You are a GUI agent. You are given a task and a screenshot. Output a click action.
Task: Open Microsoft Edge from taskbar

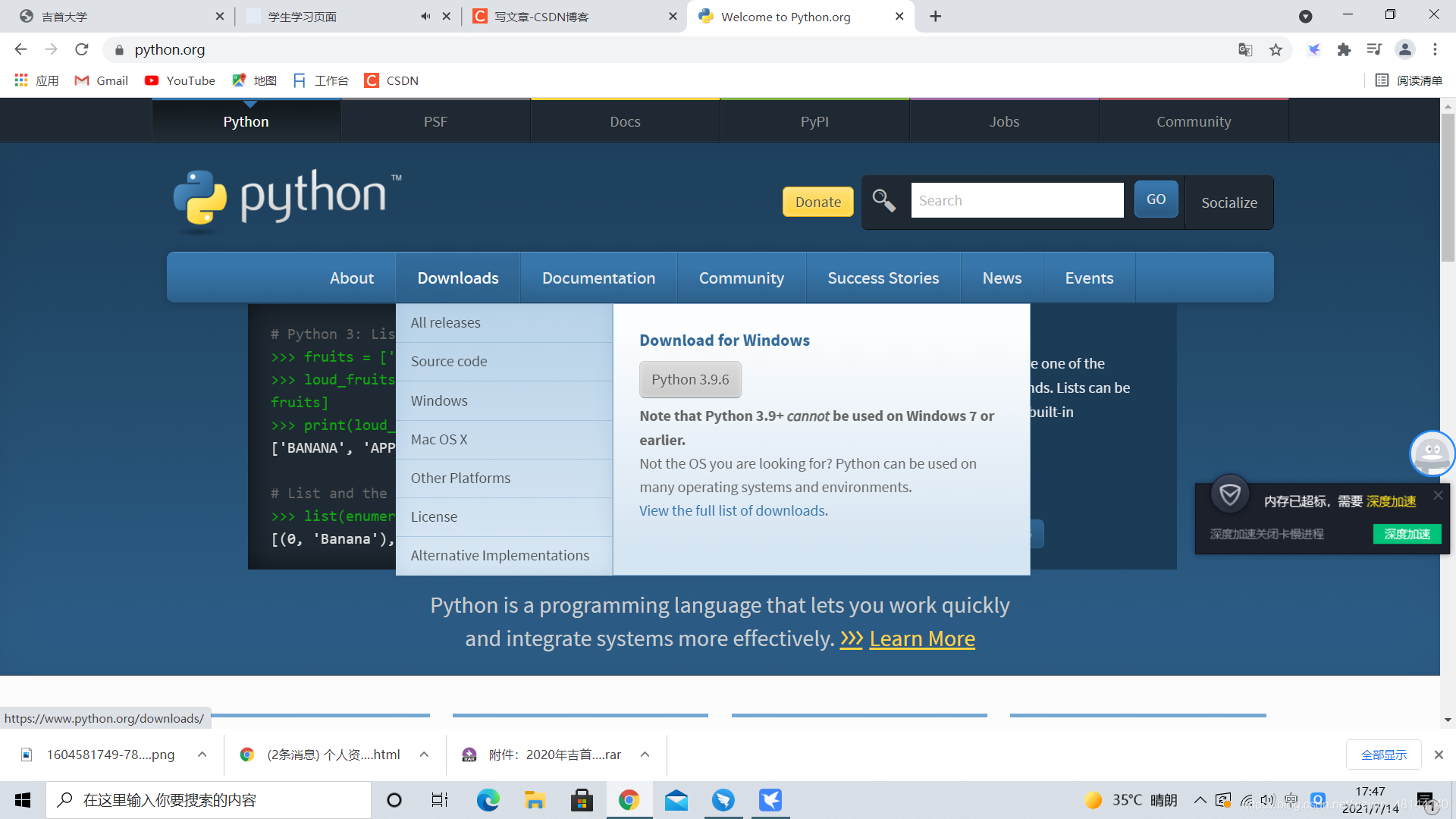488,800
